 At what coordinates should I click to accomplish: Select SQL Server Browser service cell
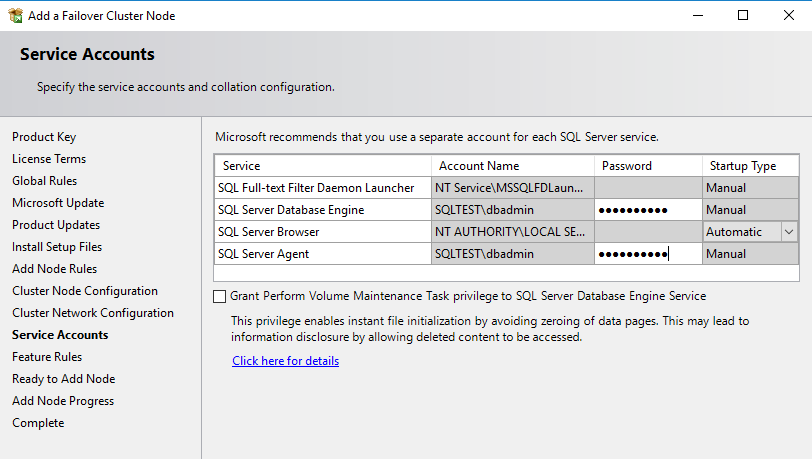[x=323, y=232]
